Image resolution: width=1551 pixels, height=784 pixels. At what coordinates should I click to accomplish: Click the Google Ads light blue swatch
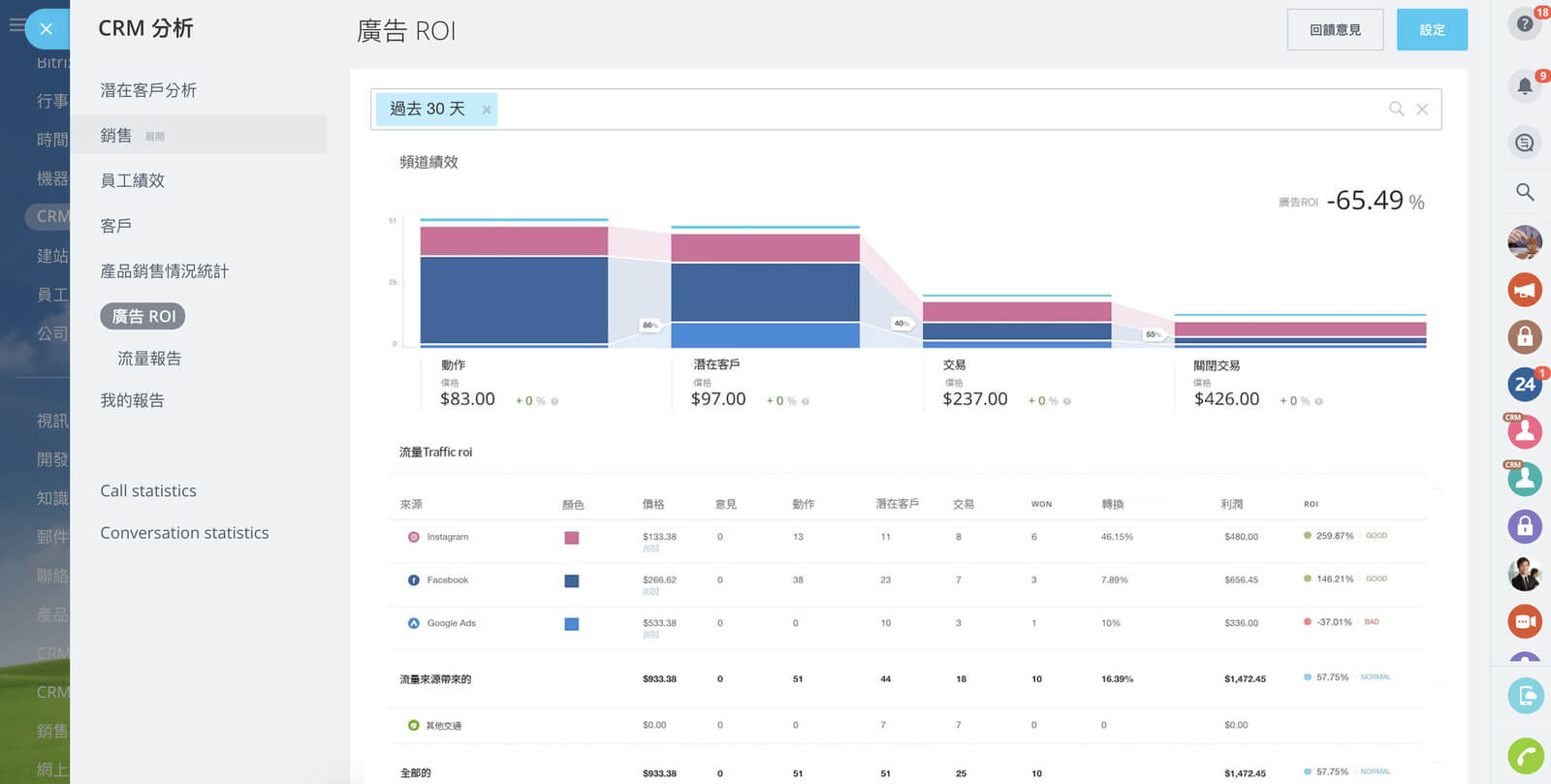pyautogui.click(x=572, y=624)
